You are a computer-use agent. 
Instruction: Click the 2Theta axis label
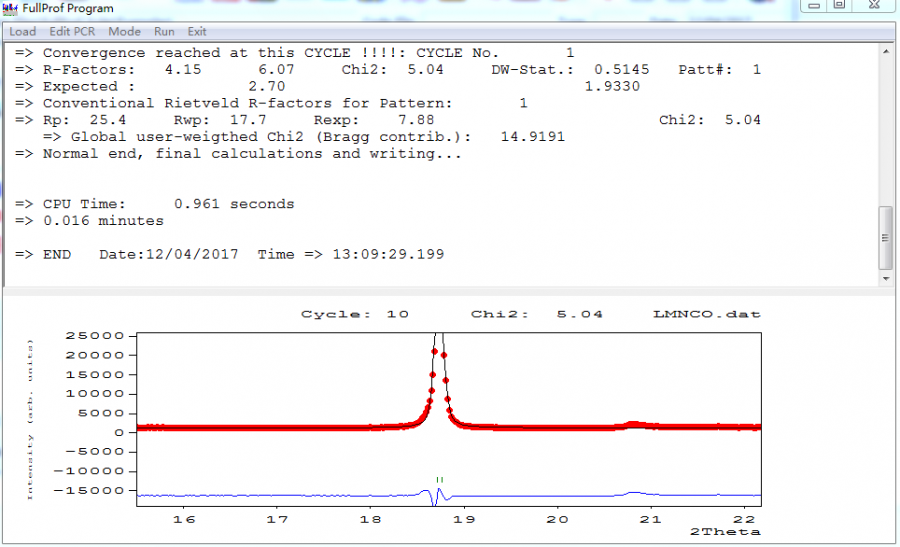pos(725,532)
